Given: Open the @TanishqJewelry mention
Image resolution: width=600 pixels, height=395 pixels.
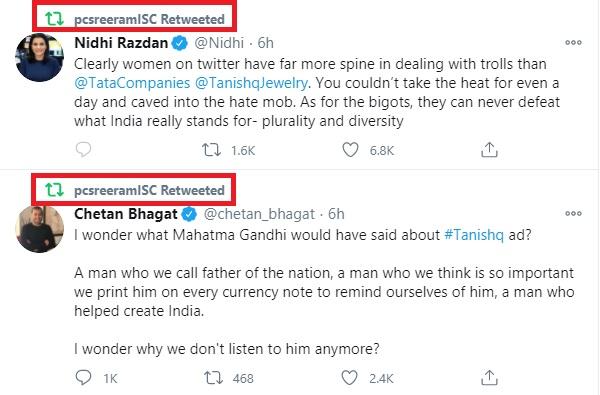Looking at the screenshot, I should click(251, 83).
